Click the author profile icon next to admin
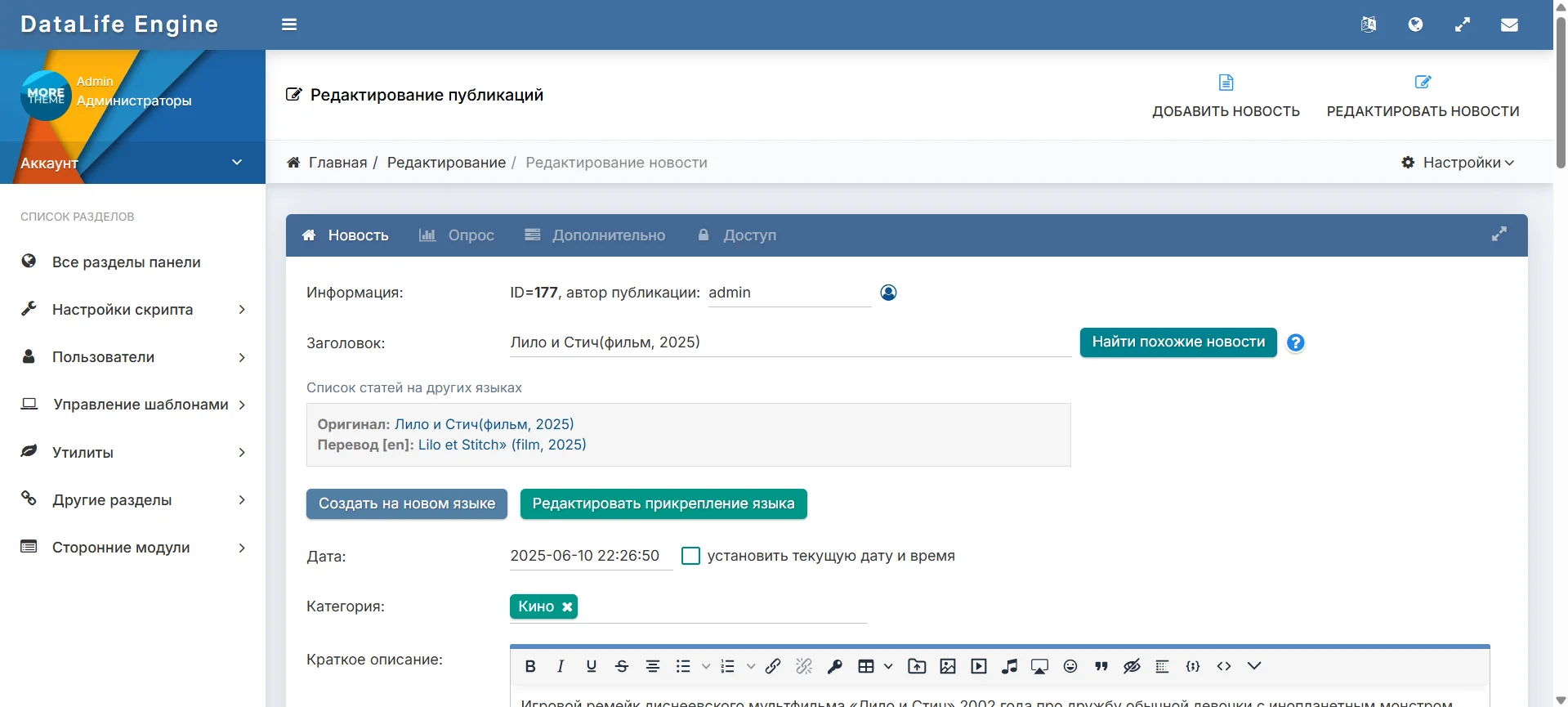This screenshot has height=707, width=1568. pos(888,293)
